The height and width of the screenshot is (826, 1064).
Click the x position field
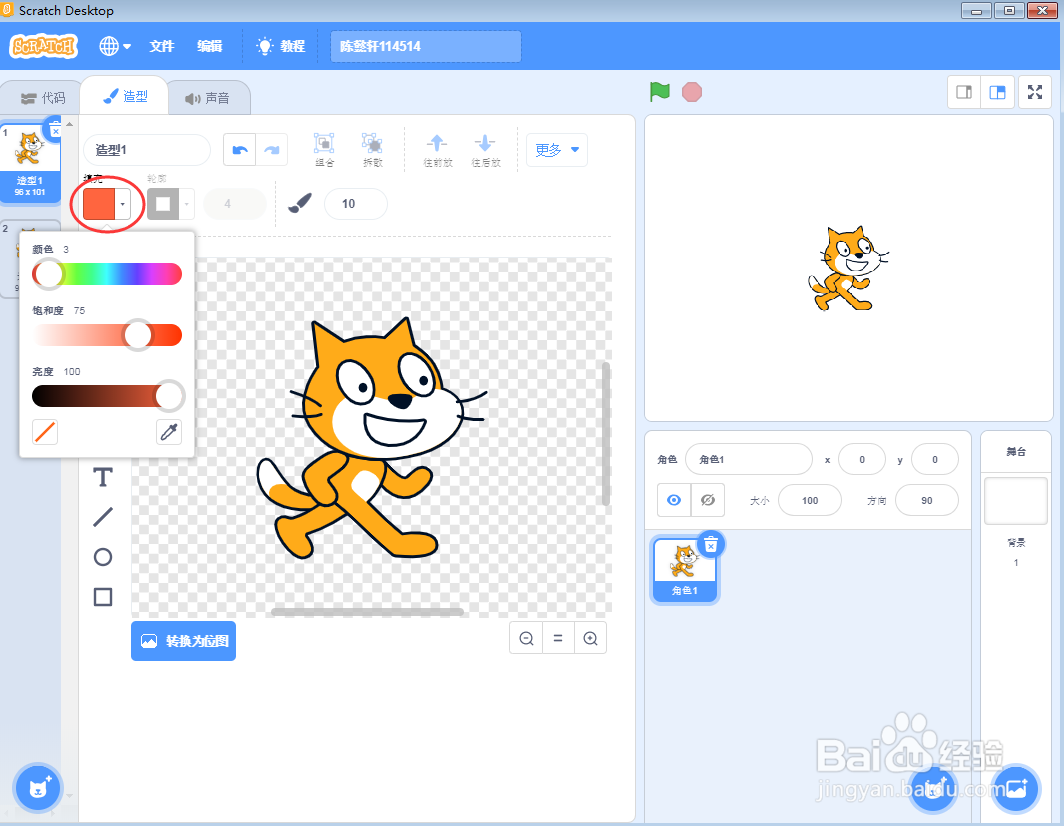point(862,459)
